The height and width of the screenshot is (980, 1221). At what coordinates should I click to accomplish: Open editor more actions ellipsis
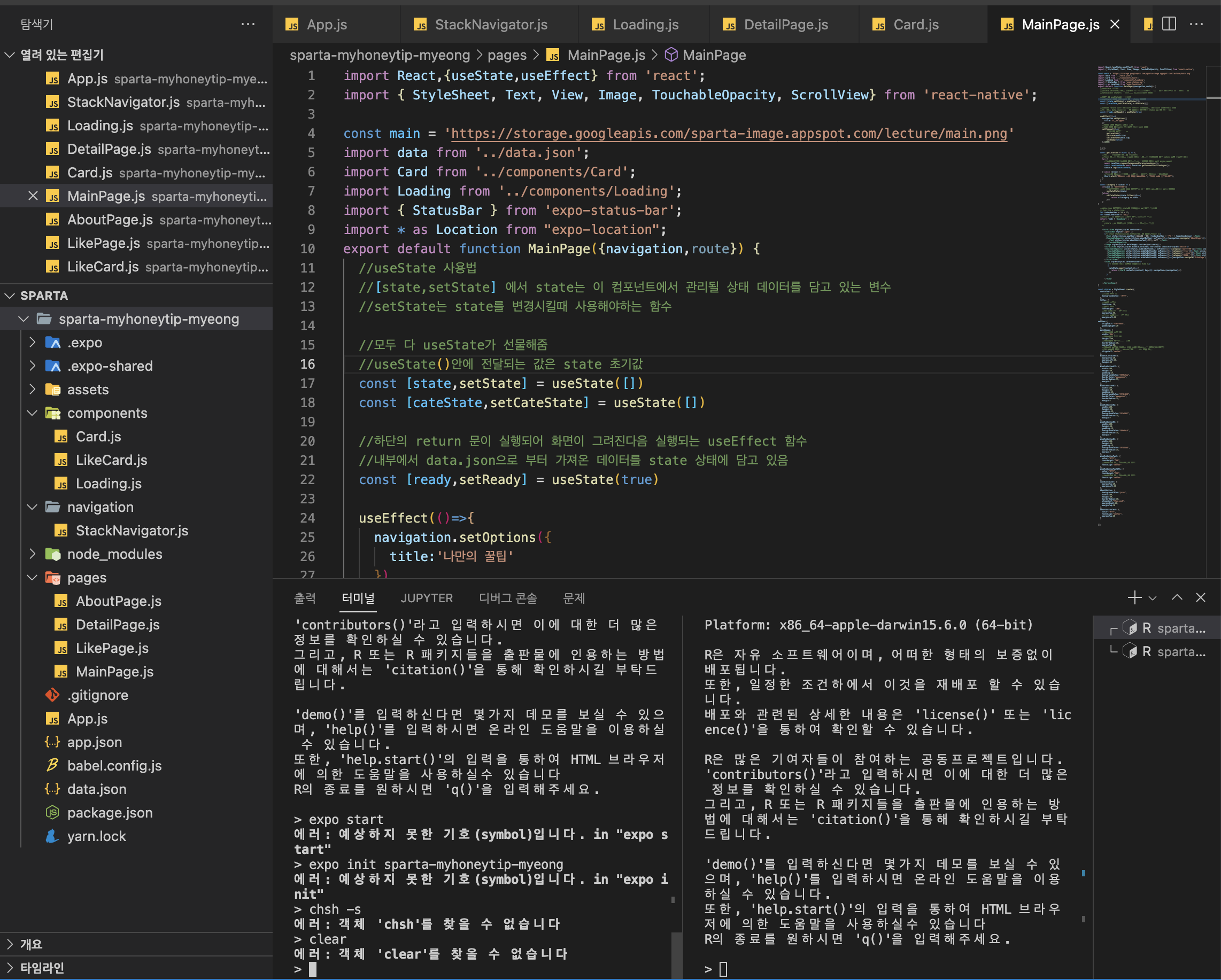point(1196,25)
